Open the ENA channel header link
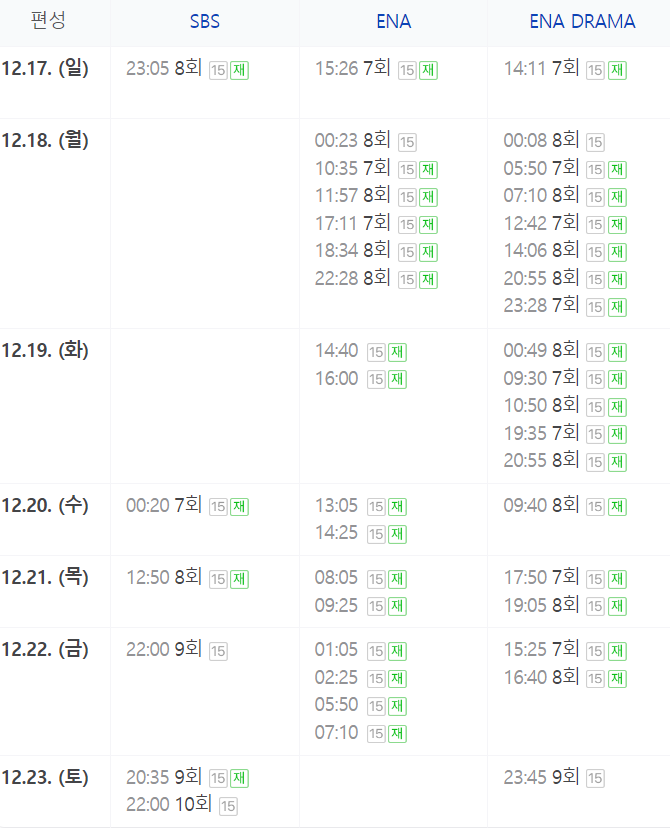 click(x=393, y=22)
